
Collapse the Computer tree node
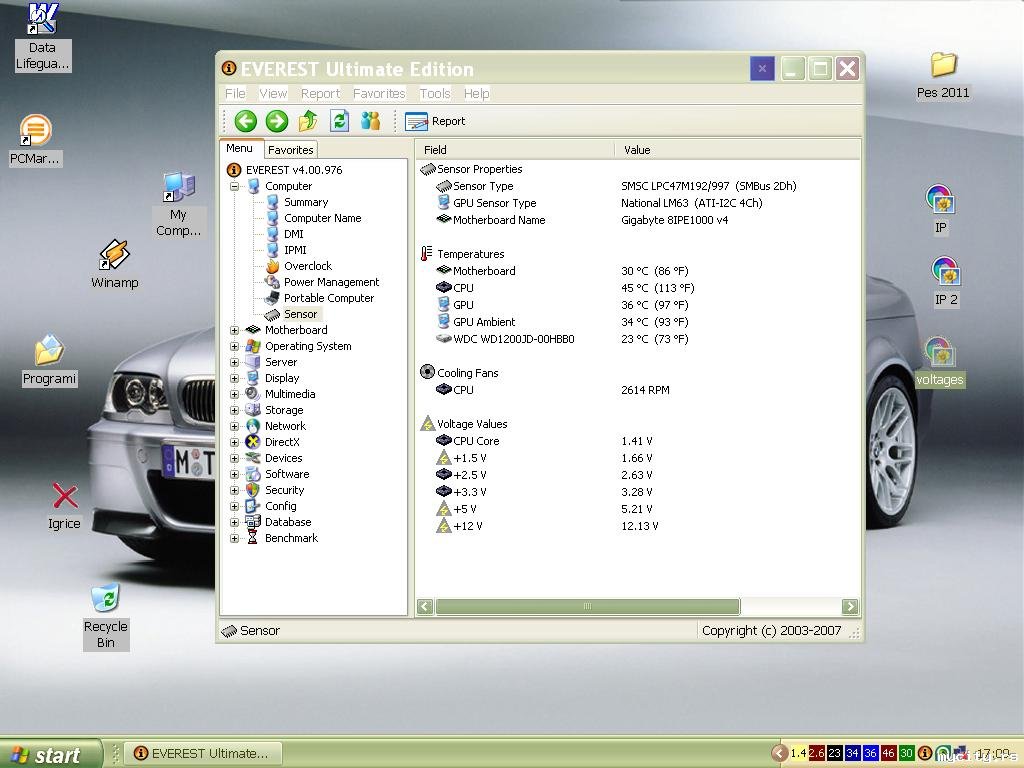coord(235,186)
